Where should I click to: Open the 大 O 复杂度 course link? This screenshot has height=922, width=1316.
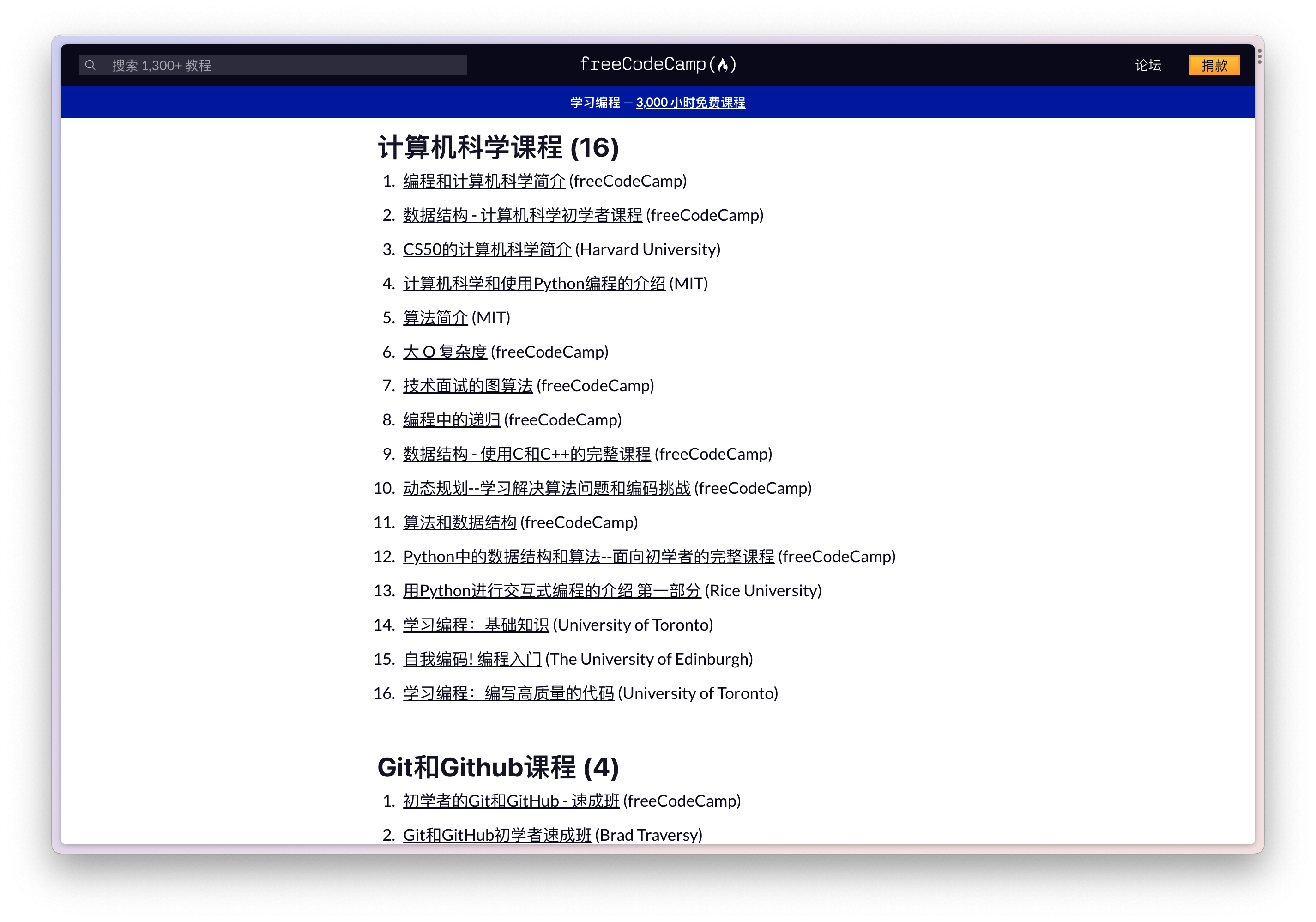pos(445,352)
